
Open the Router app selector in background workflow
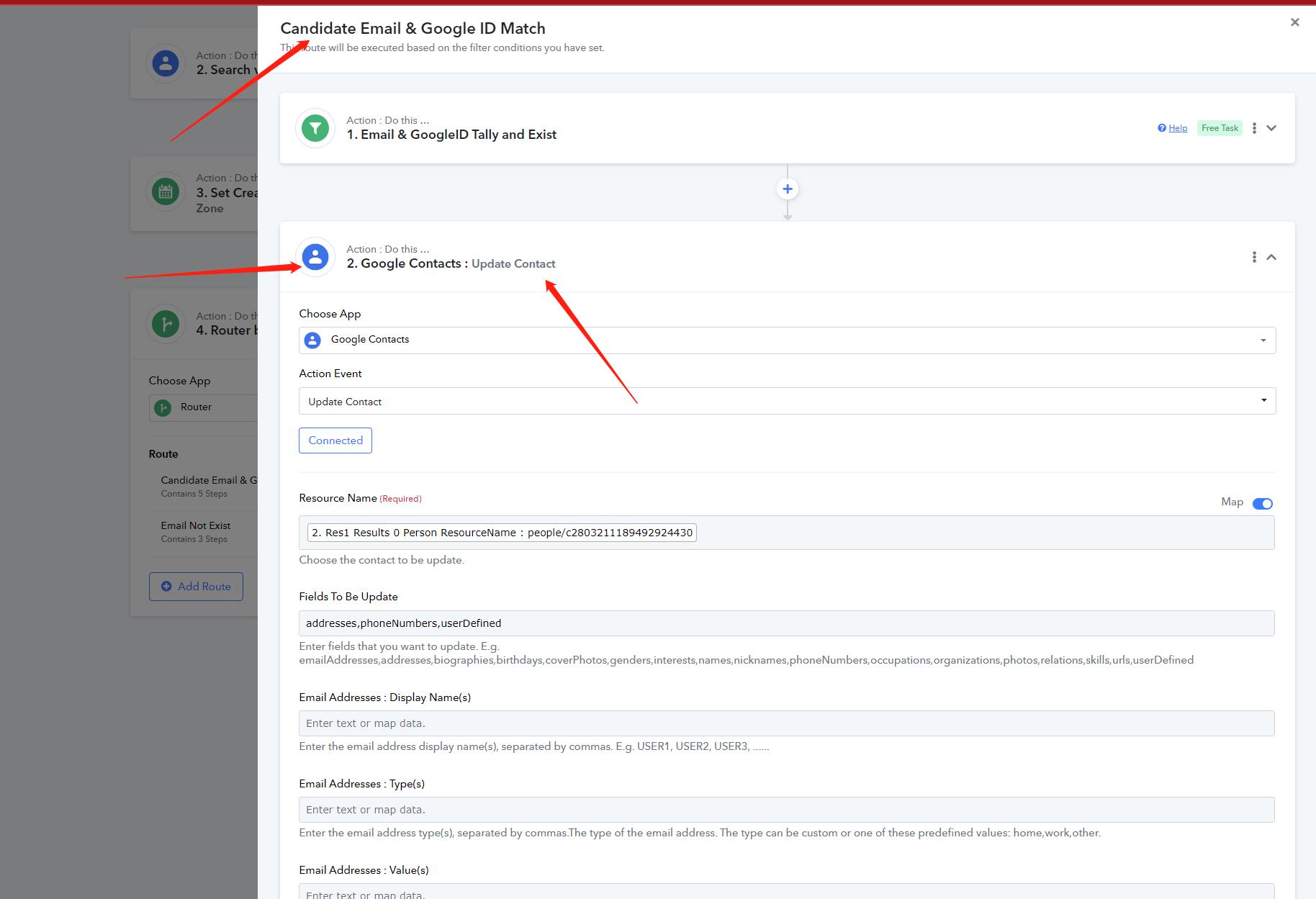[203, 407]
